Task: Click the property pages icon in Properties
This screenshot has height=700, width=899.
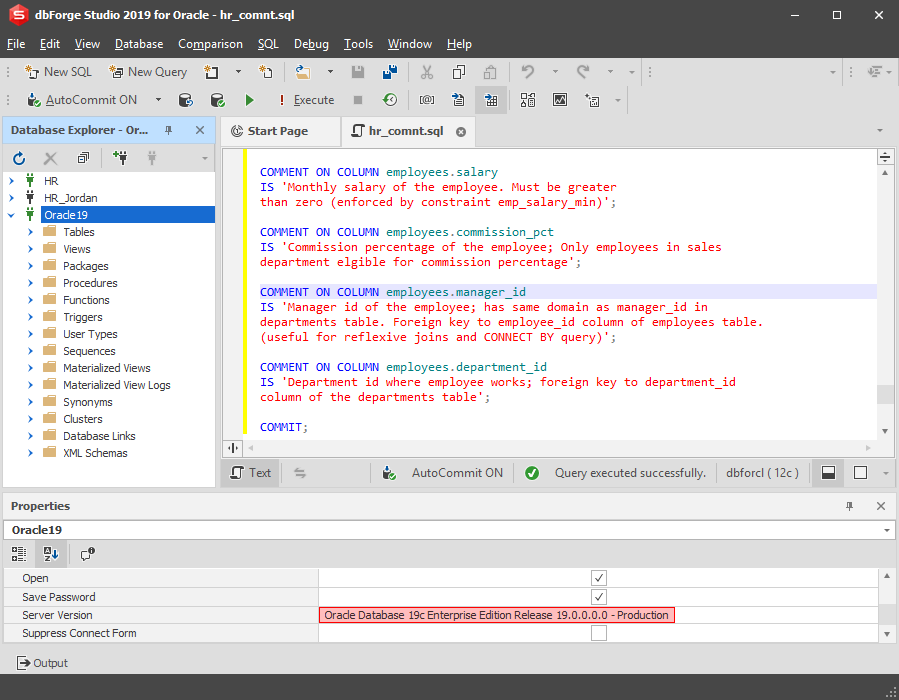Action: (87, 554)
